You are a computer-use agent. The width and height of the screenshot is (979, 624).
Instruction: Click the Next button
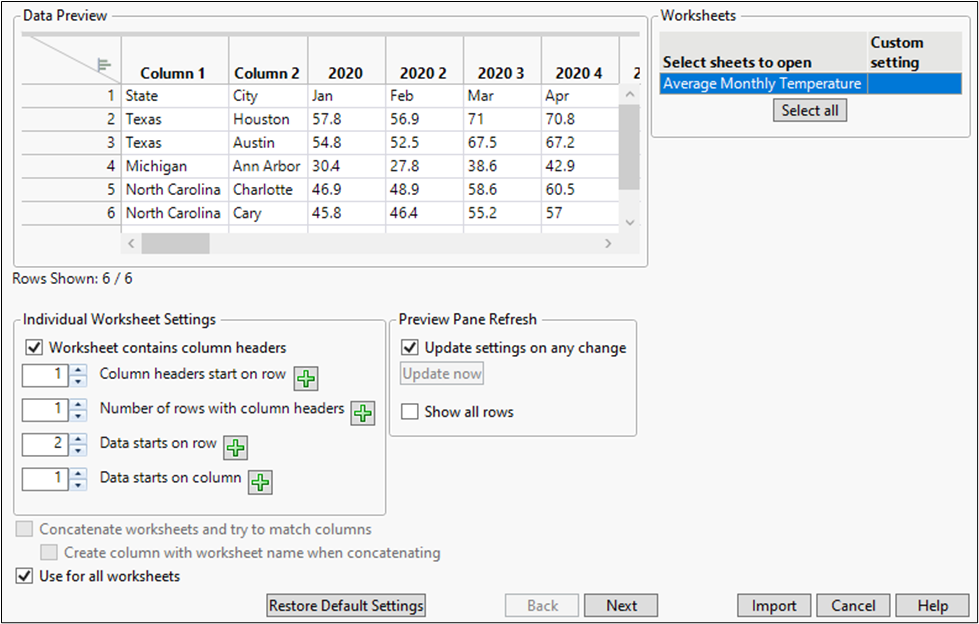621,605
